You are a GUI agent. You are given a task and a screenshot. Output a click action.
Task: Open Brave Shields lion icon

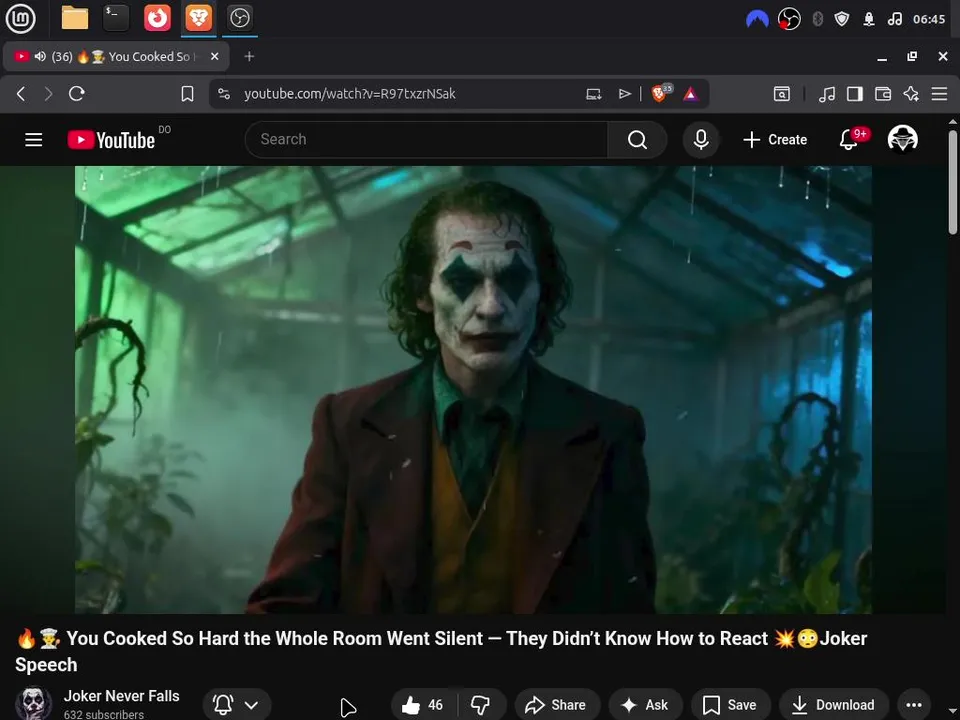pyautogui.click(x=661, y=93)
